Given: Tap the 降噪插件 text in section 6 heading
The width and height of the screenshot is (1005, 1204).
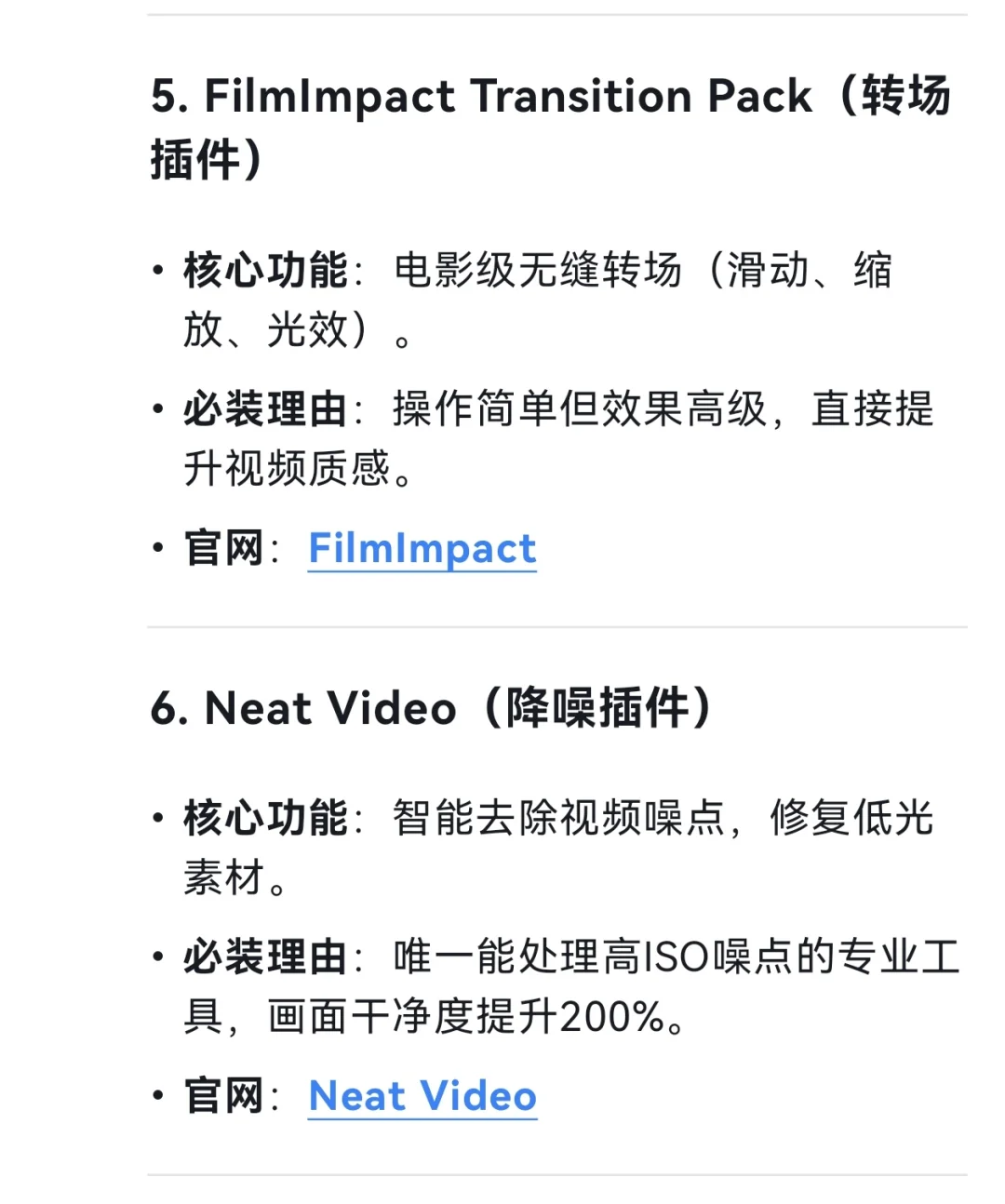Looking at the screenshot, I should (597, 708).
